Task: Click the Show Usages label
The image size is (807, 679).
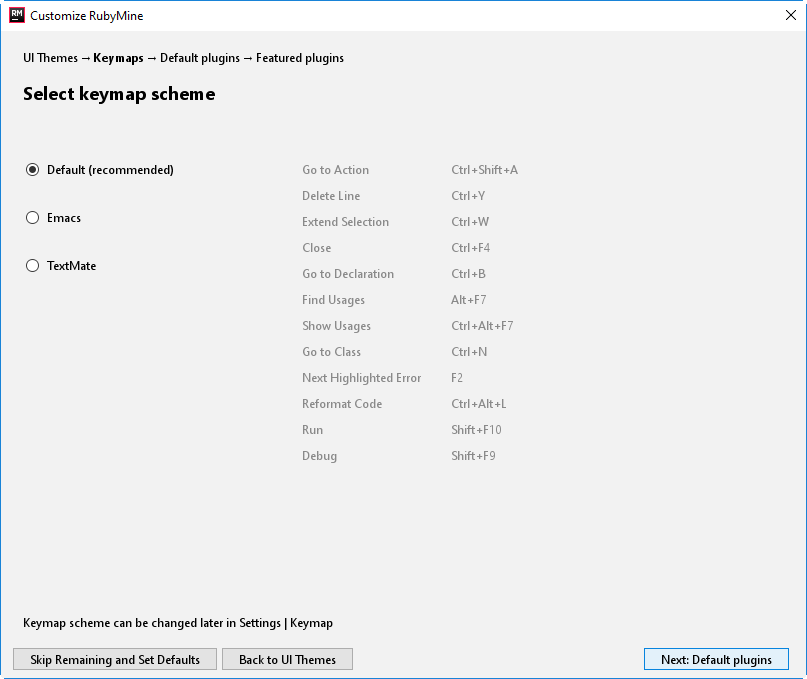Action: [x=337, y=326]
